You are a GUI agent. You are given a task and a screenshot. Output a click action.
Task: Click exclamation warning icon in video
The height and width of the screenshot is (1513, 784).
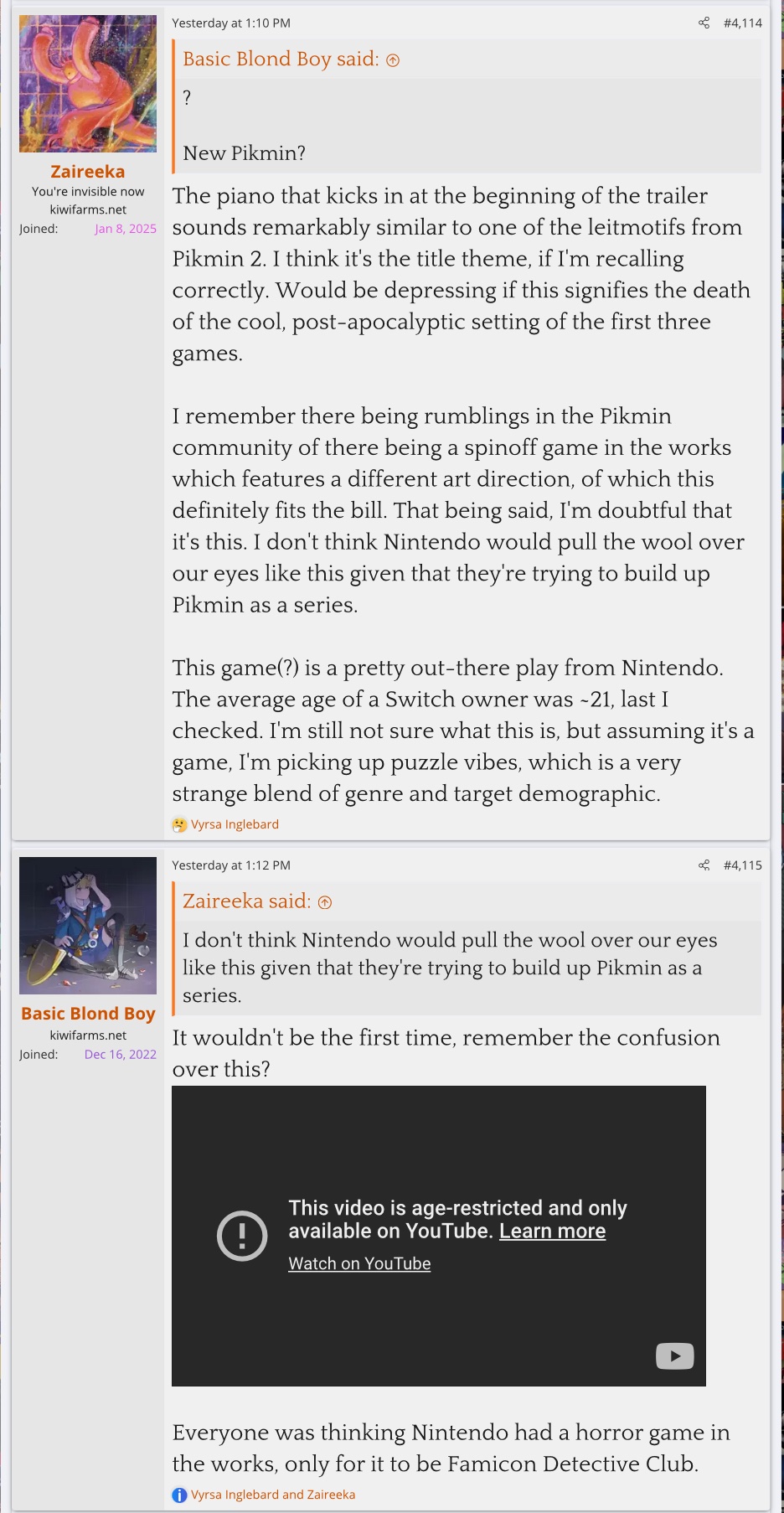[242, 1236]
